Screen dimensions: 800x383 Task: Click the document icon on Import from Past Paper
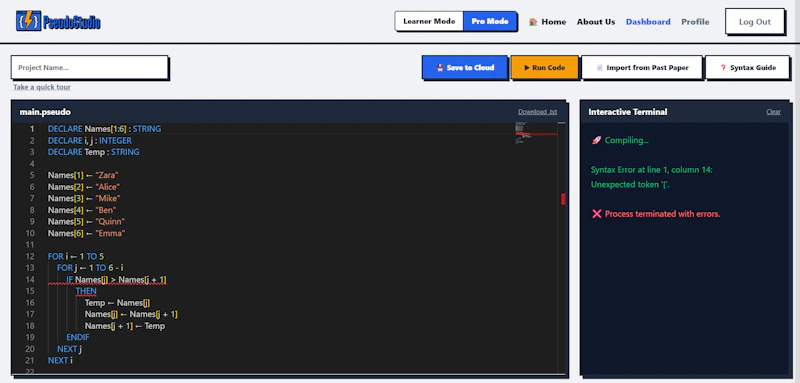[x=600, y=67]
